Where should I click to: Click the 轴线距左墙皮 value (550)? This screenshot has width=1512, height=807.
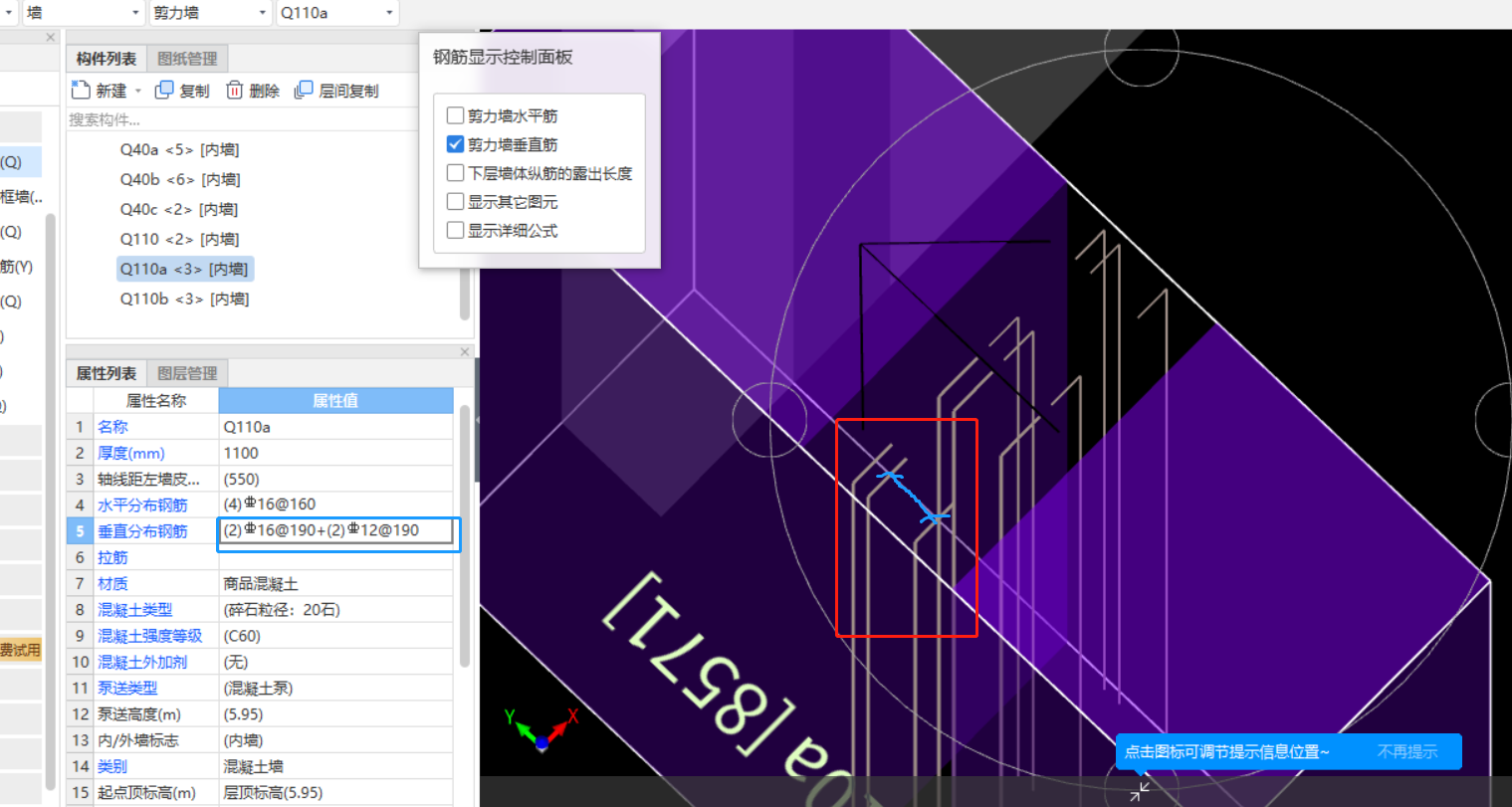pos(335,479)
